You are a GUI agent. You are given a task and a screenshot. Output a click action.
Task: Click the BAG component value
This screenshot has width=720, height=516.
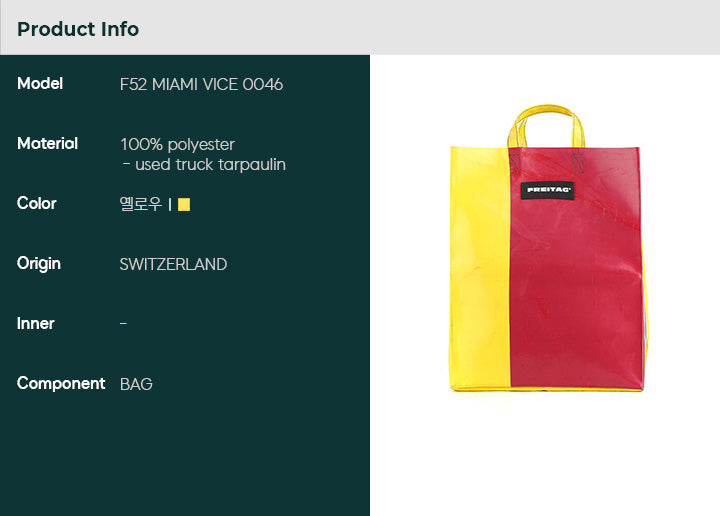136,384
